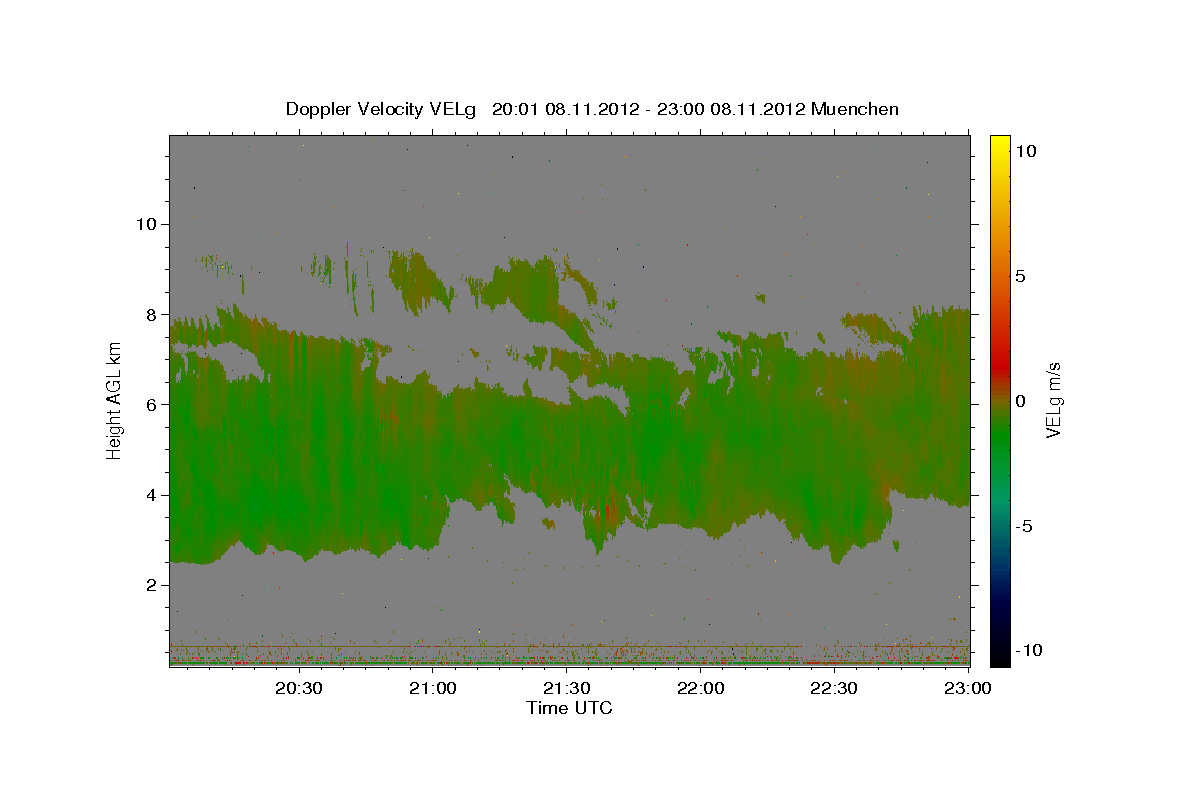Click the height tick label 2
This screenshot has height=800, width=1200.
point(150,585)
